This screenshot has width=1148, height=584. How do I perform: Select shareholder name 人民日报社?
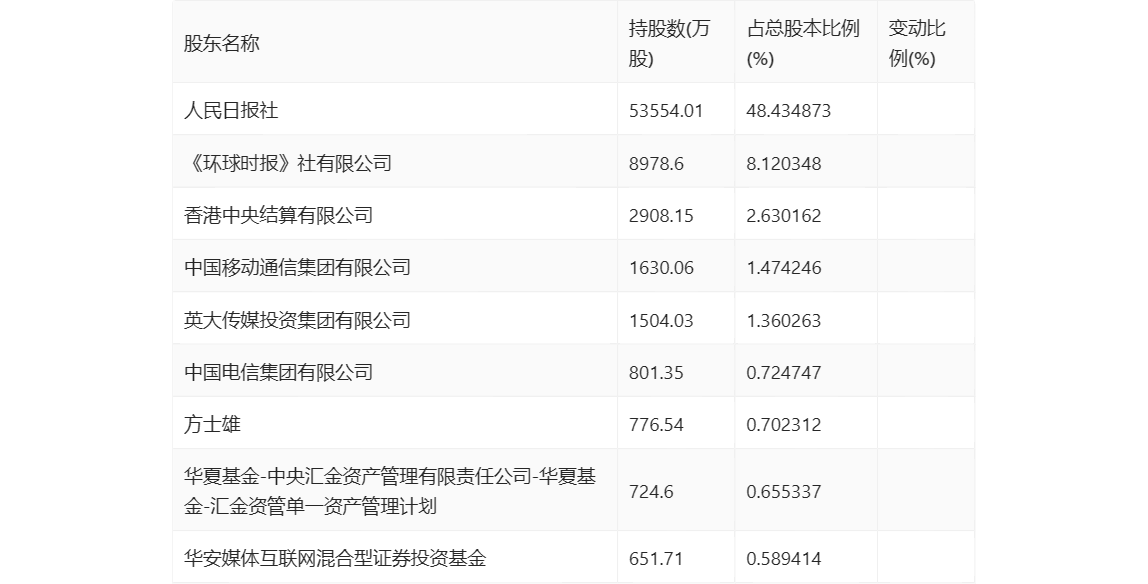coord(231,111)
